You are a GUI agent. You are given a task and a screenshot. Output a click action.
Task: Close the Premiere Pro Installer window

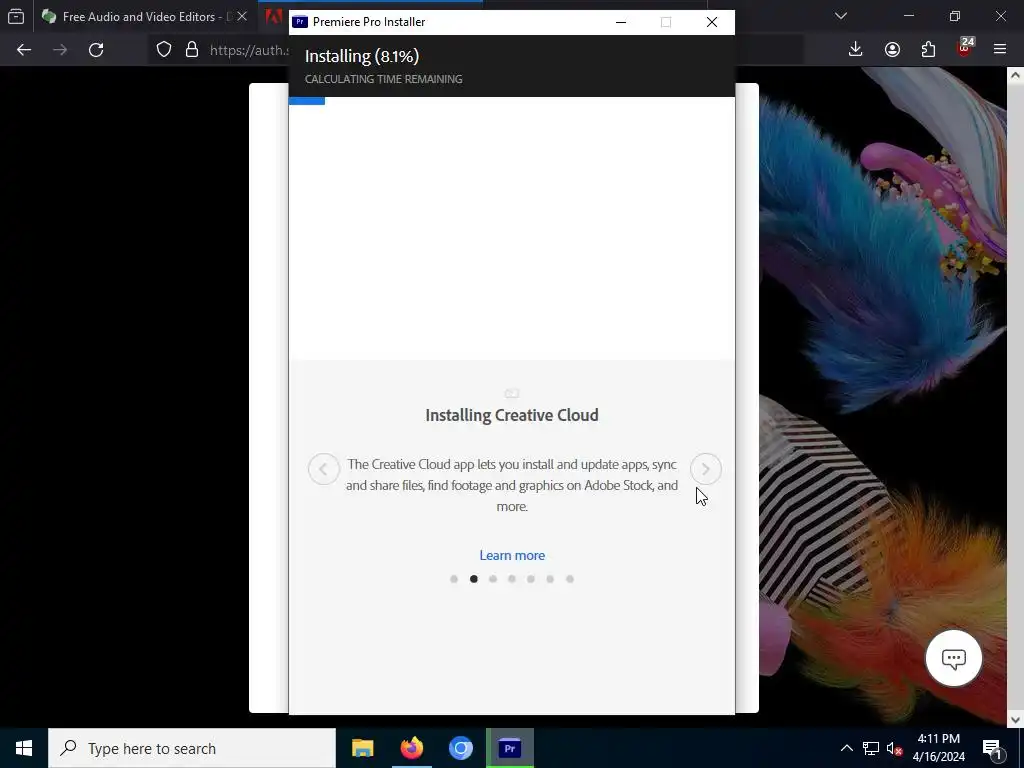pyautogui.click(x=712, y=22)
